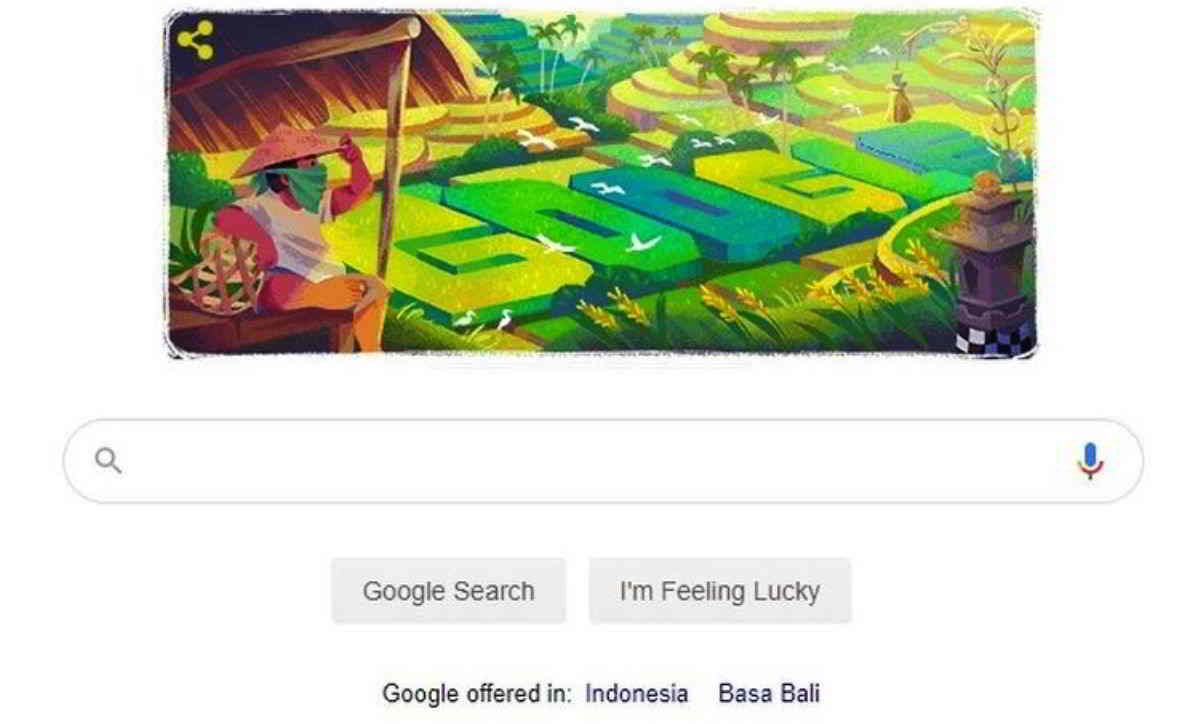Click the magnifying glass search icon

(108, 461)
